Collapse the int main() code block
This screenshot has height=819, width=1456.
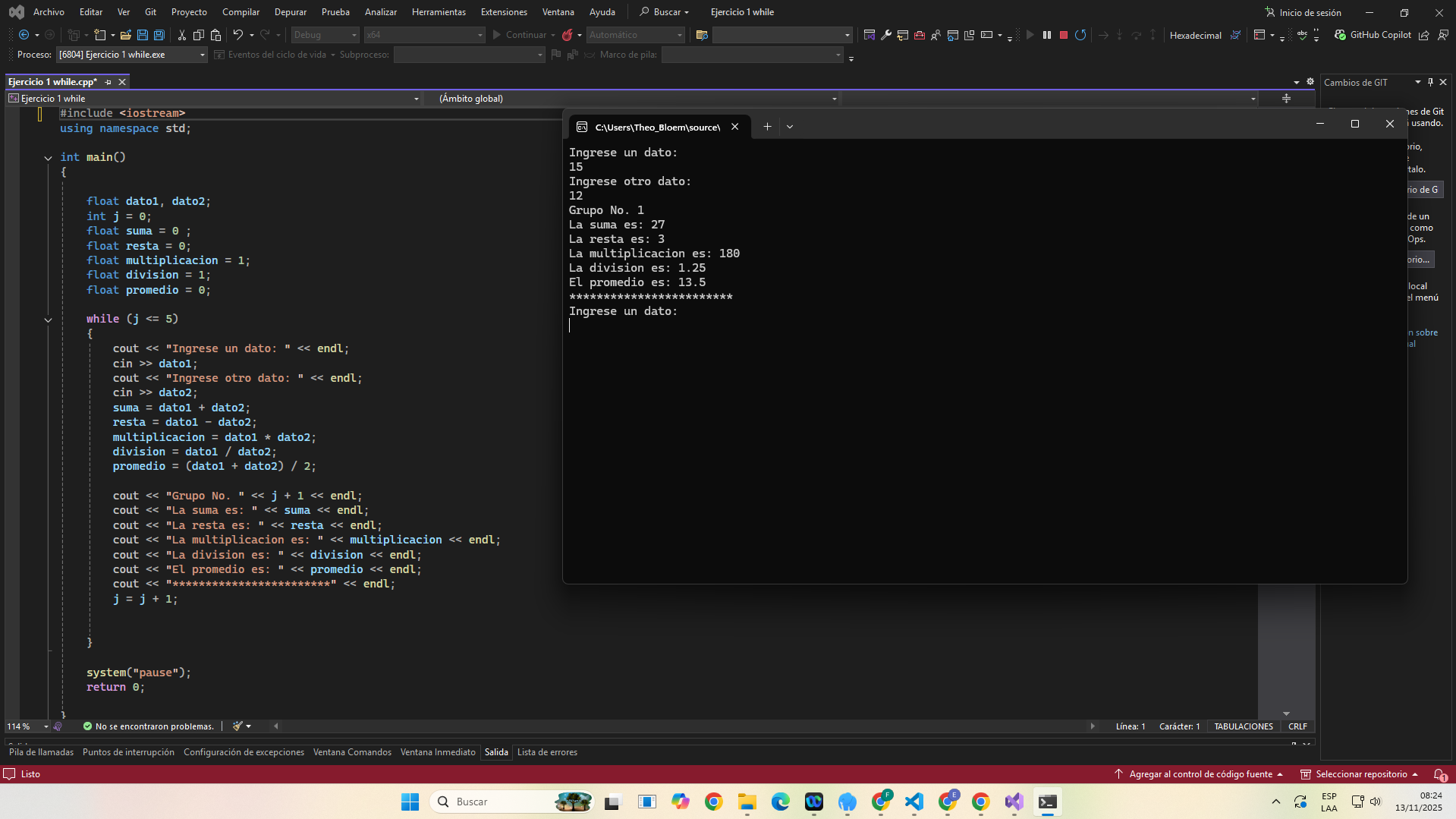pos(48,158)
